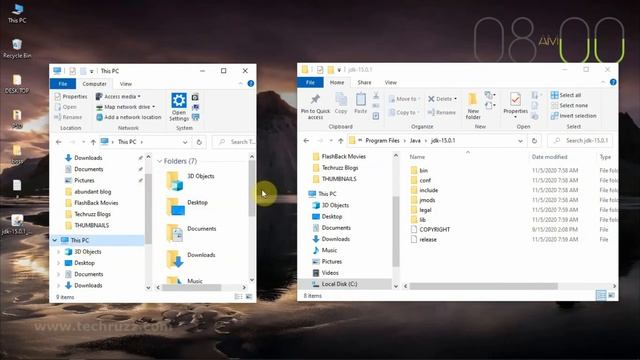Screen dimensions: 640x360
Task: Collapse Folders (7) group header
Action: point(160,161)
